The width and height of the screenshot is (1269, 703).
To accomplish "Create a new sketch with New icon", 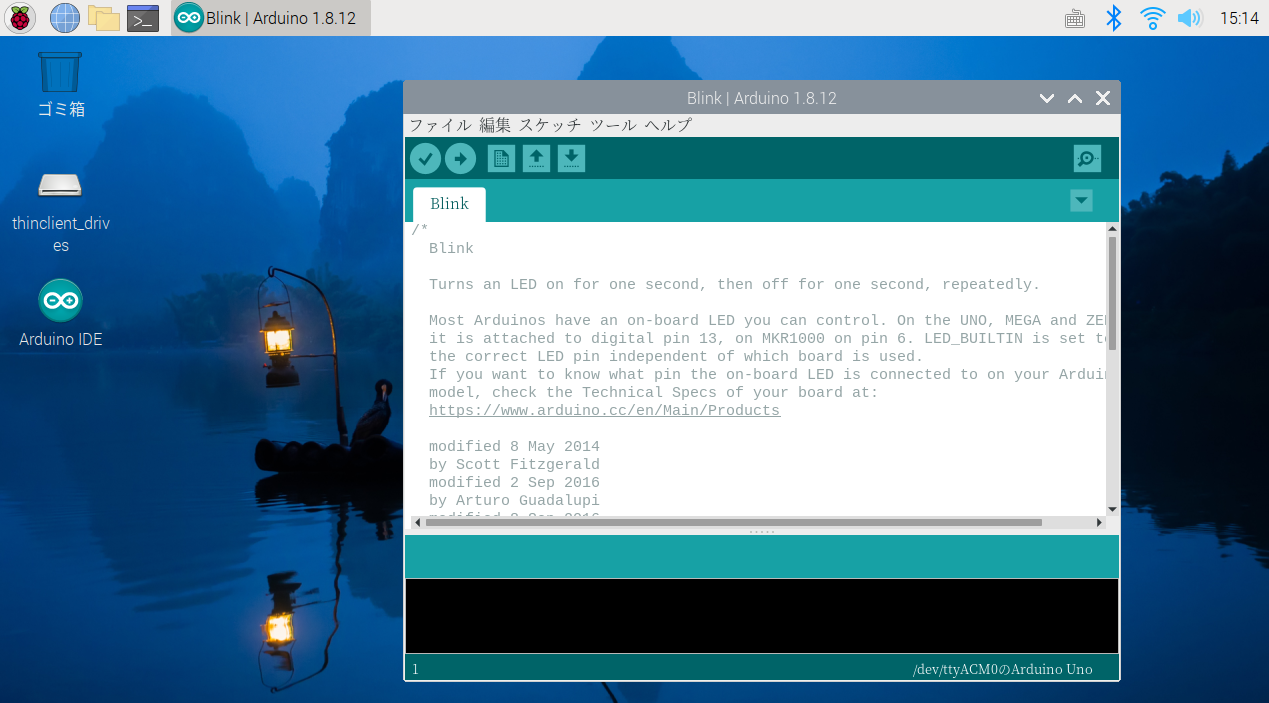I will 501,158.
